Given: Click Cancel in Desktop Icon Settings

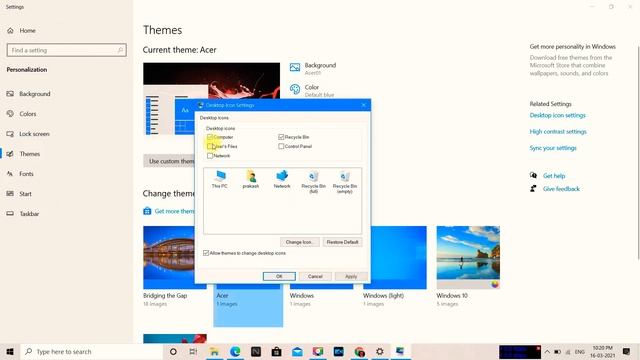Looking at the screenshot, I should coord(315,276).
